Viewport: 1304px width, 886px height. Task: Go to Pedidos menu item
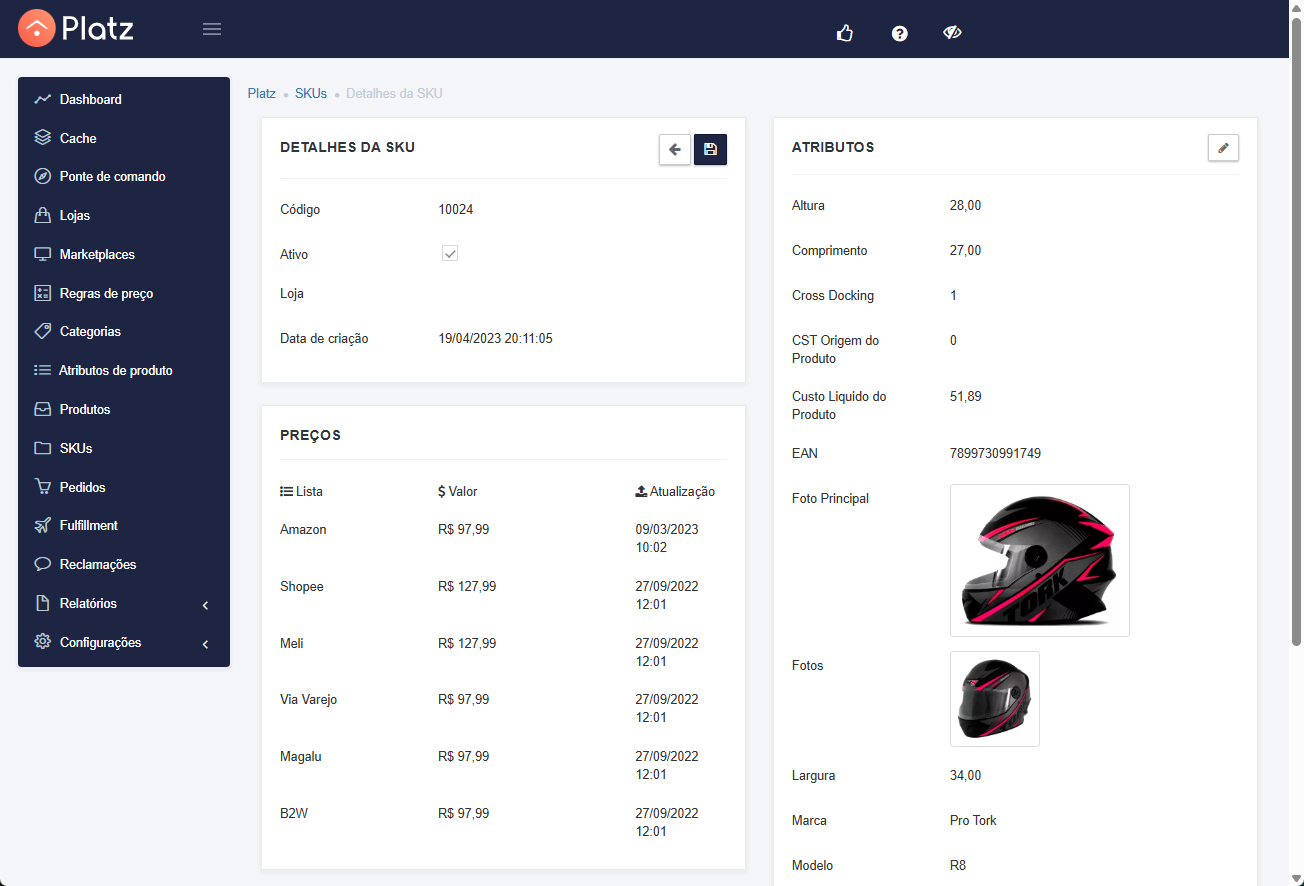124,487
